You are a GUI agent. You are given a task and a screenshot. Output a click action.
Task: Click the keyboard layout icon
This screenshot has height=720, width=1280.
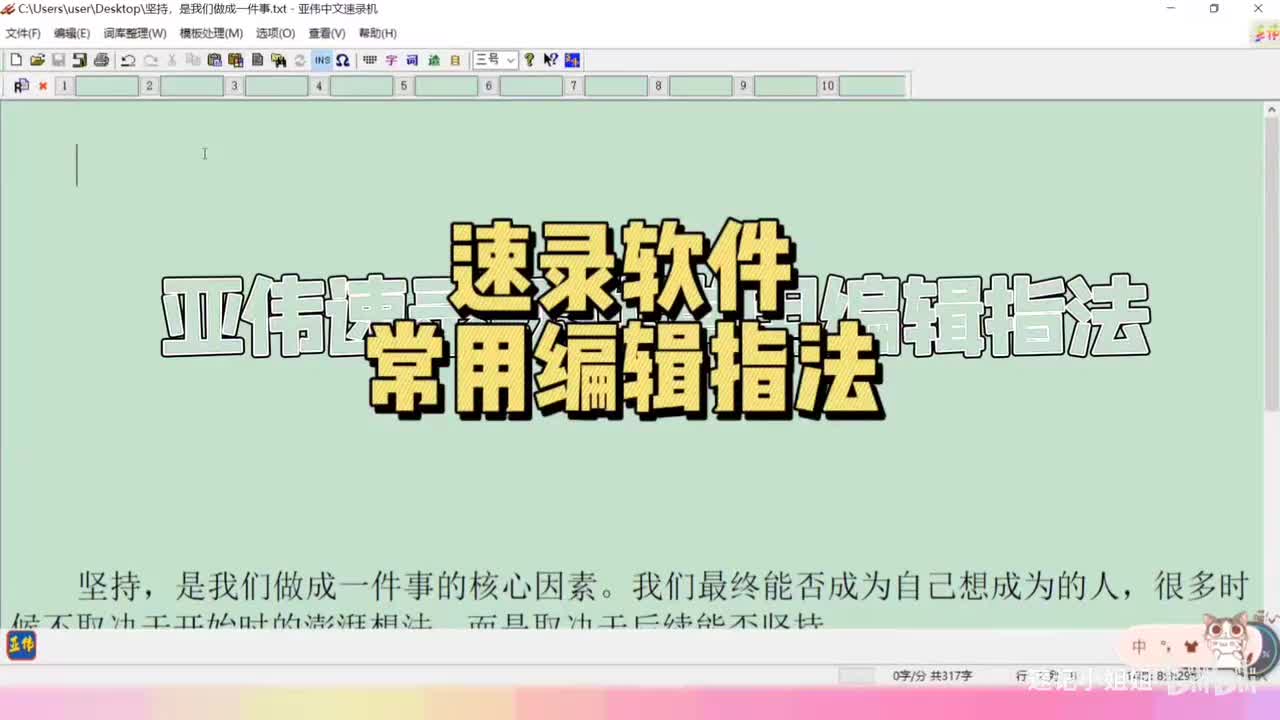[x=370, y=60]
